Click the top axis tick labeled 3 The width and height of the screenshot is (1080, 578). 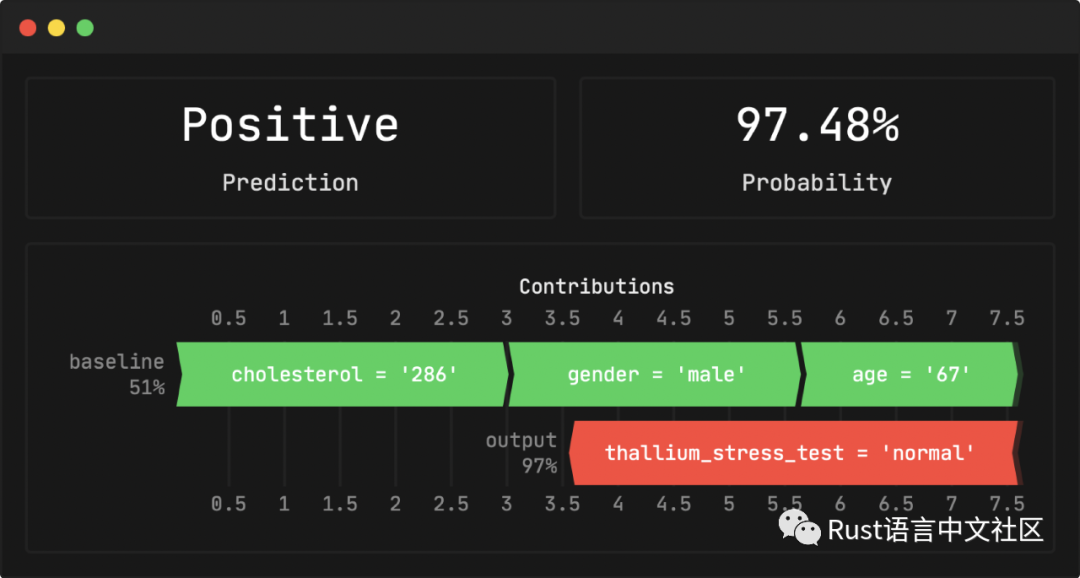(x=507, y=318)
